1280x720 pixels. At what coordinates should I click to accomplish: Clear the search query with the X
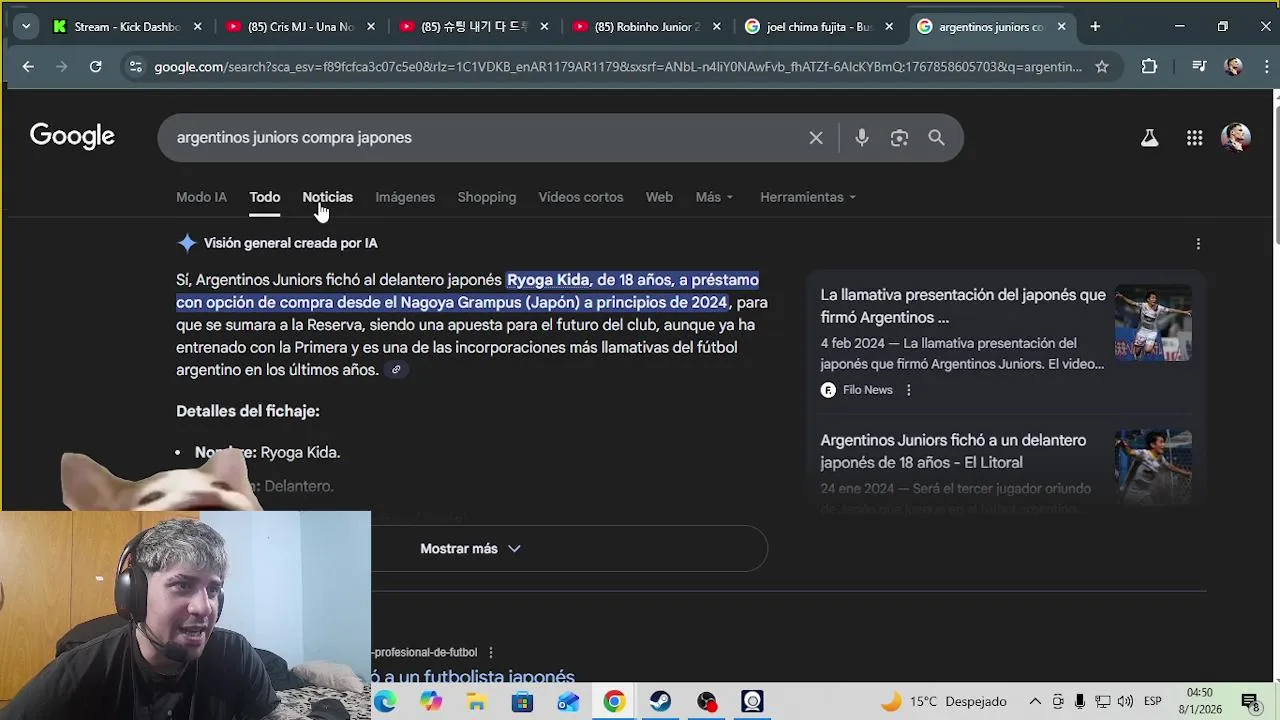(816, 138)
